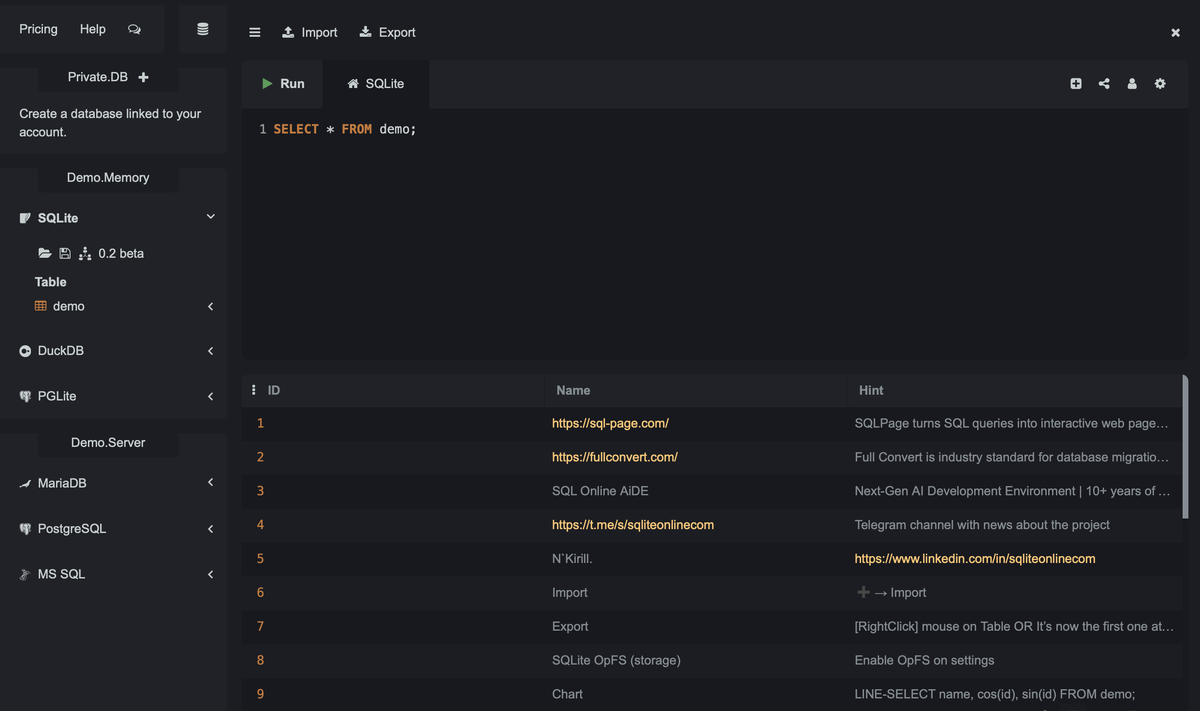The width and height of the screenshot is (1200, 711).
Task: Expand the demo table columns
Action: 210,307
